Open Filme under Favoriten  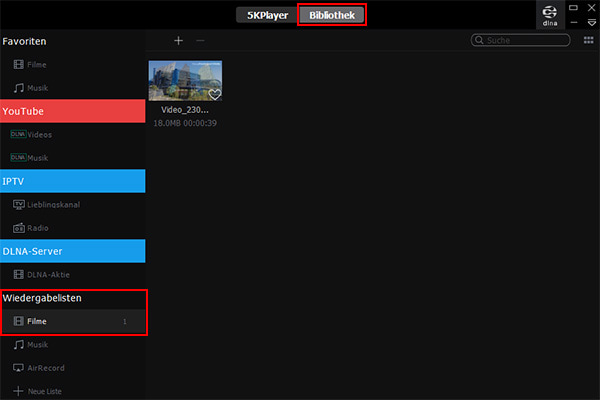click(73, 65)
